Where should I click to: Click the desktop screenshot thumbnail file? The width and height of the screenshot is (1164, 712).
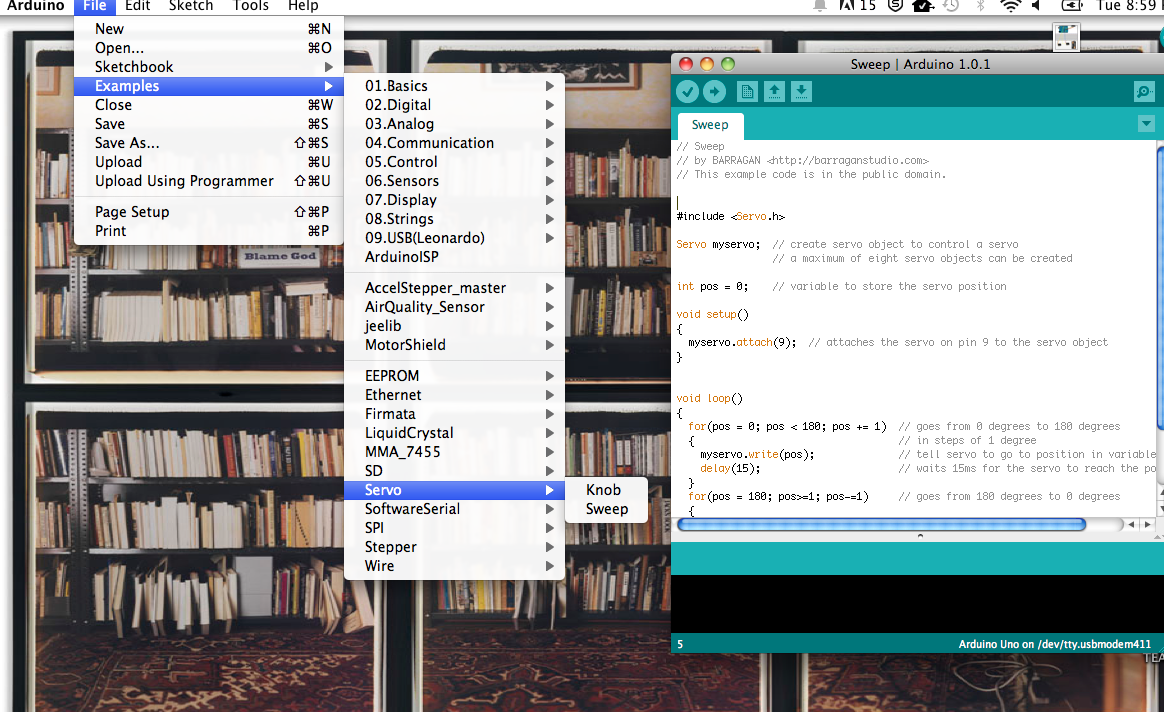tap(1068, 37)
